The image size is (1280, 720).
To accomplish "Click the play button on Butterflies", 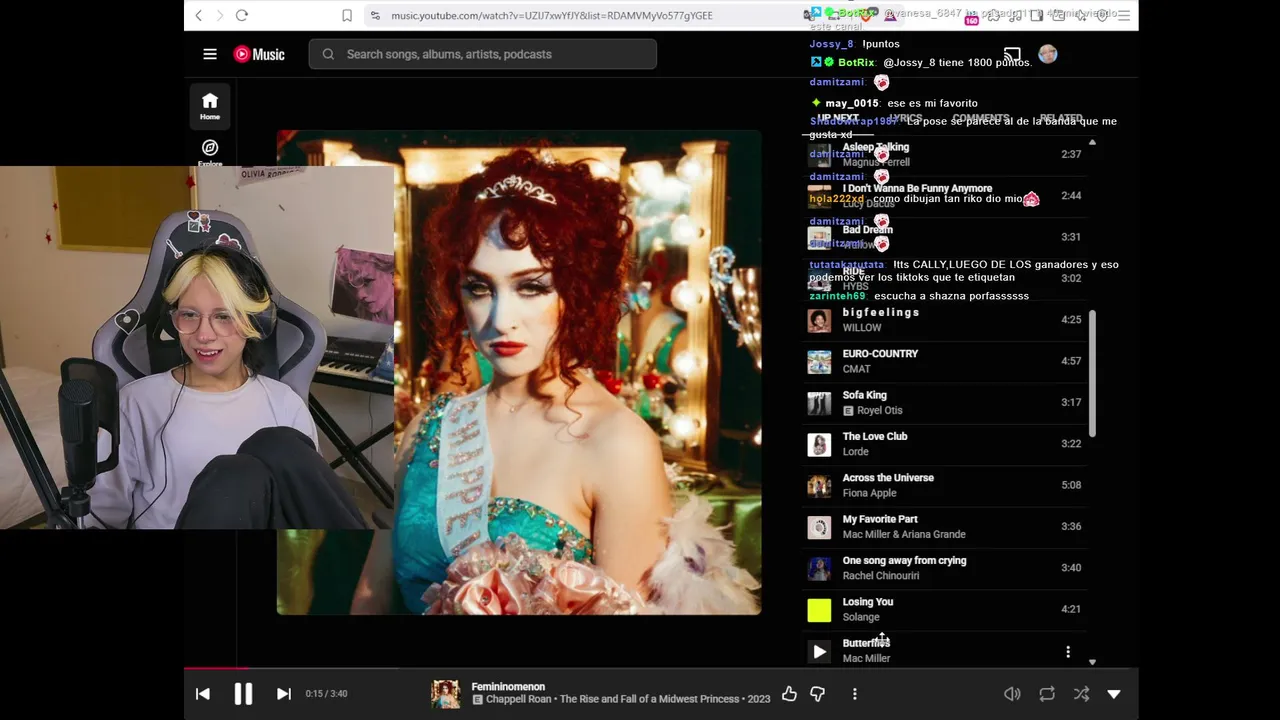I will coord(819,651).
